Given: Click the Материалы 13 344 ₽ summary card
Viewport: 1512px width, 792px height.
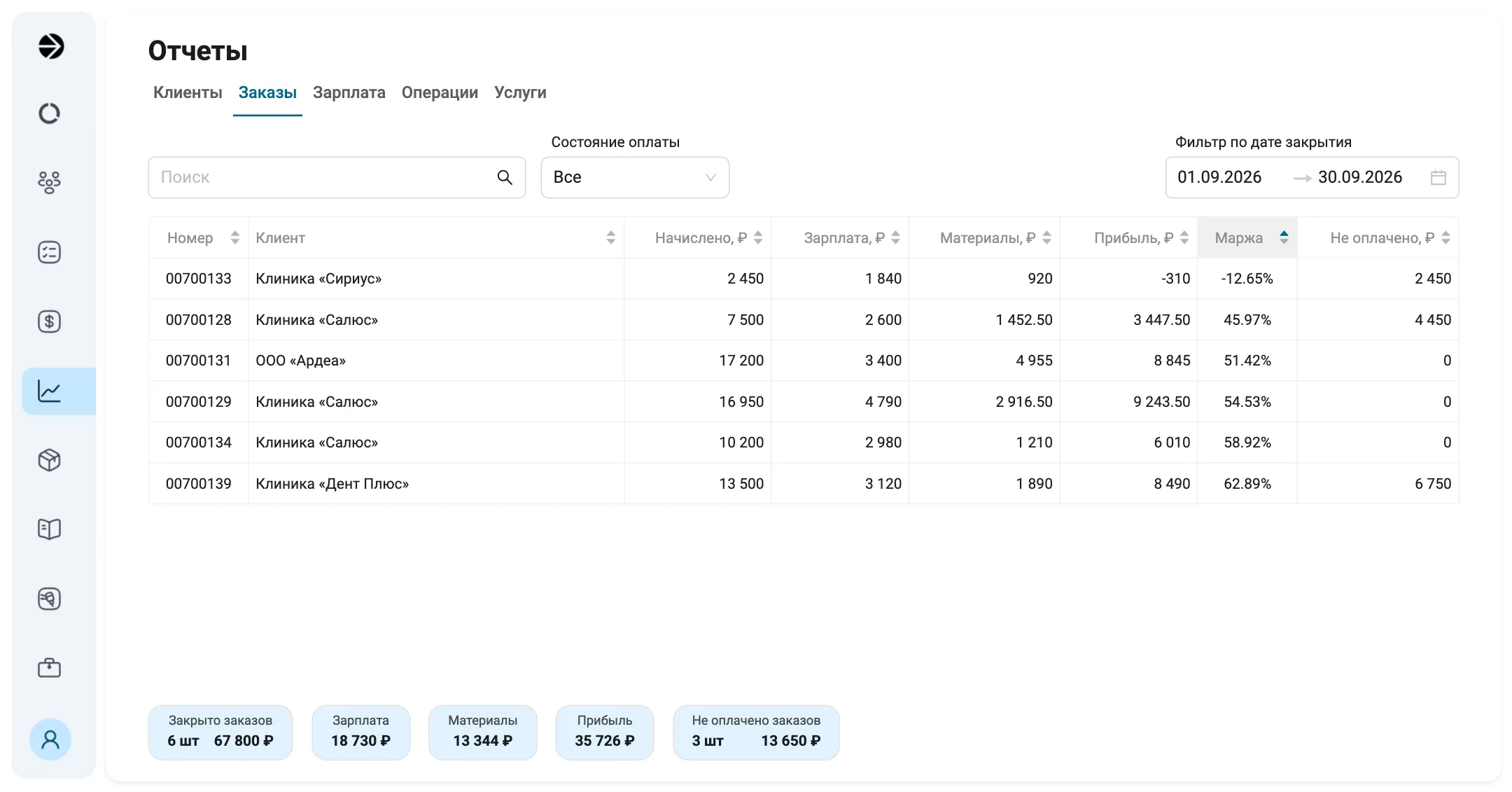Looking at the screenshot, I should 483,732.
